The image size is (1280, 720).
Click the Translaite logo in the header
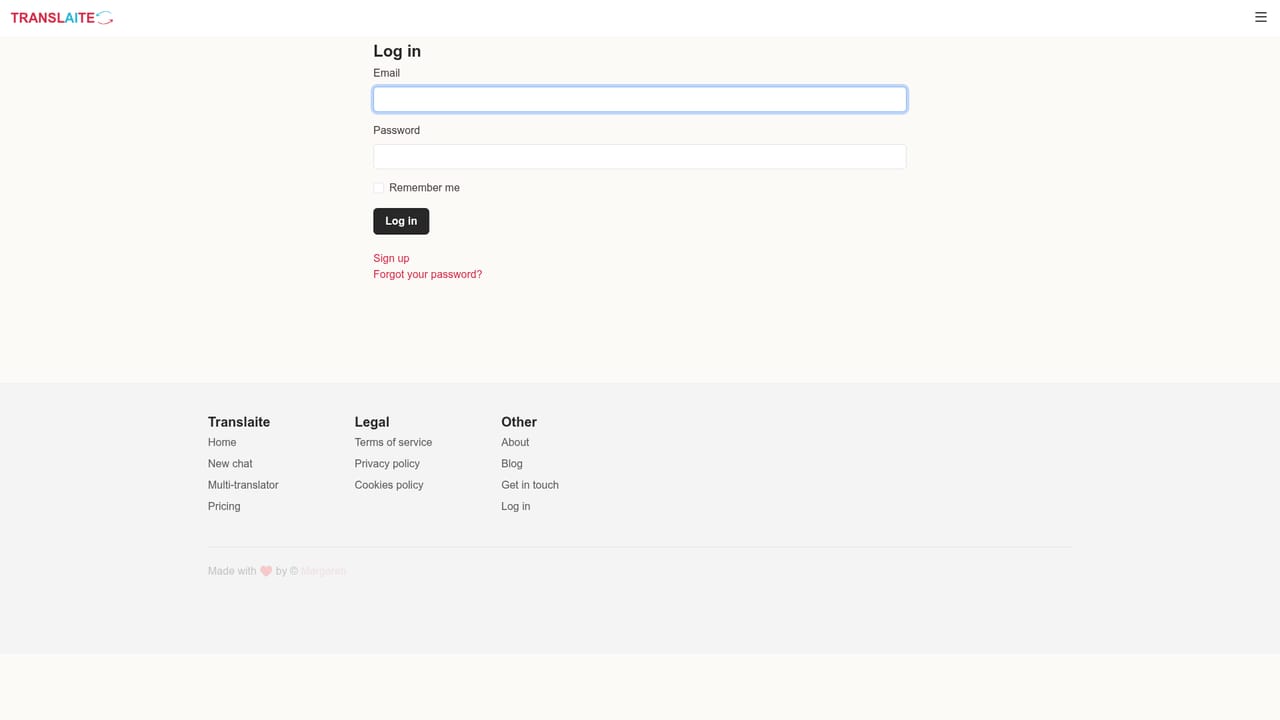click(62, 18)
